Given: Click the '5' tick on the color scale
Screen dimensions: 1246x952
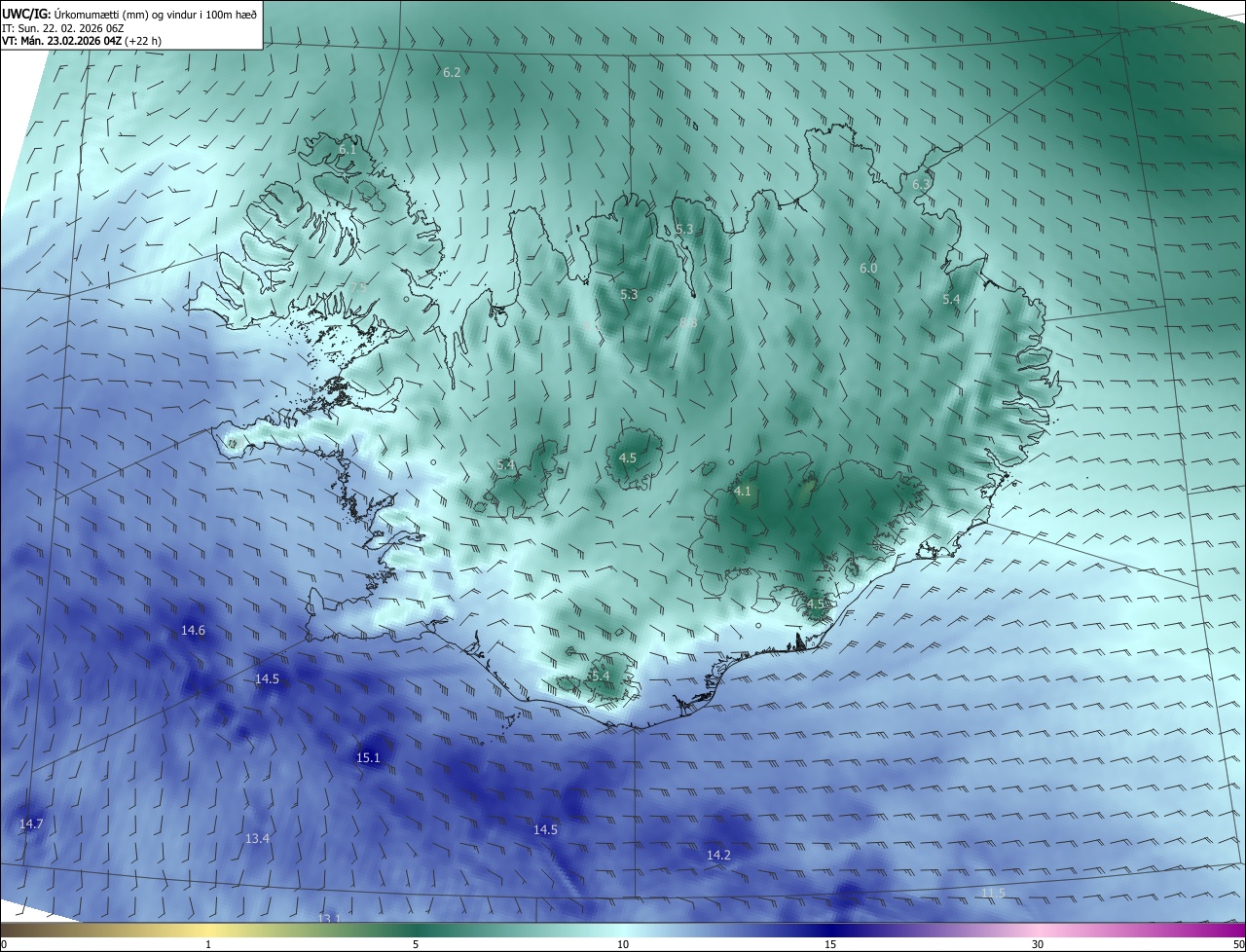Looking at the screenshot, I should tap(416, 944).
